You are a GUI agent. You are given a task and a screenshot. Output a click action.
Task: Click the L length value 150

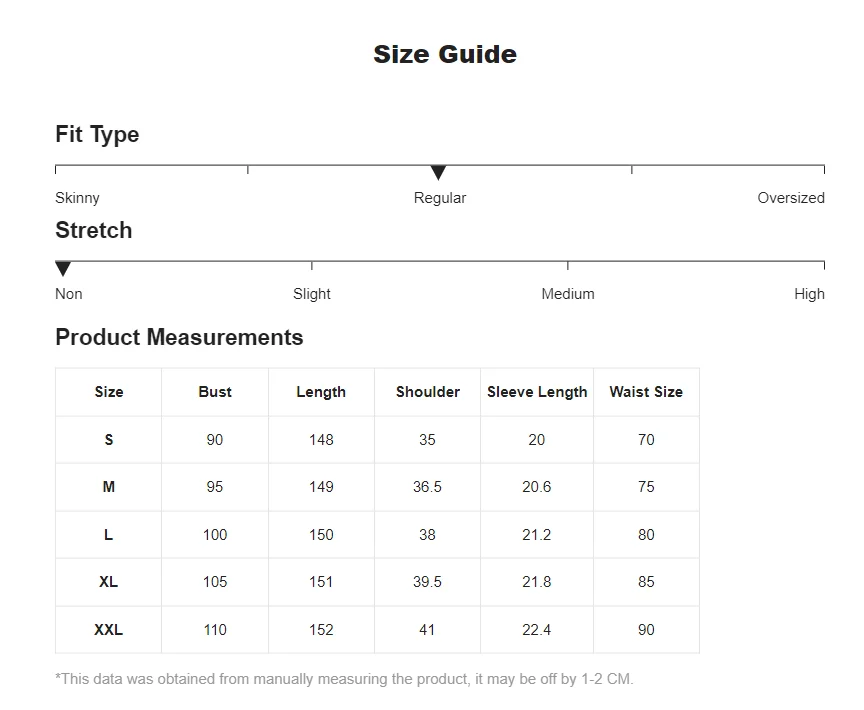[x=321, y=535]
